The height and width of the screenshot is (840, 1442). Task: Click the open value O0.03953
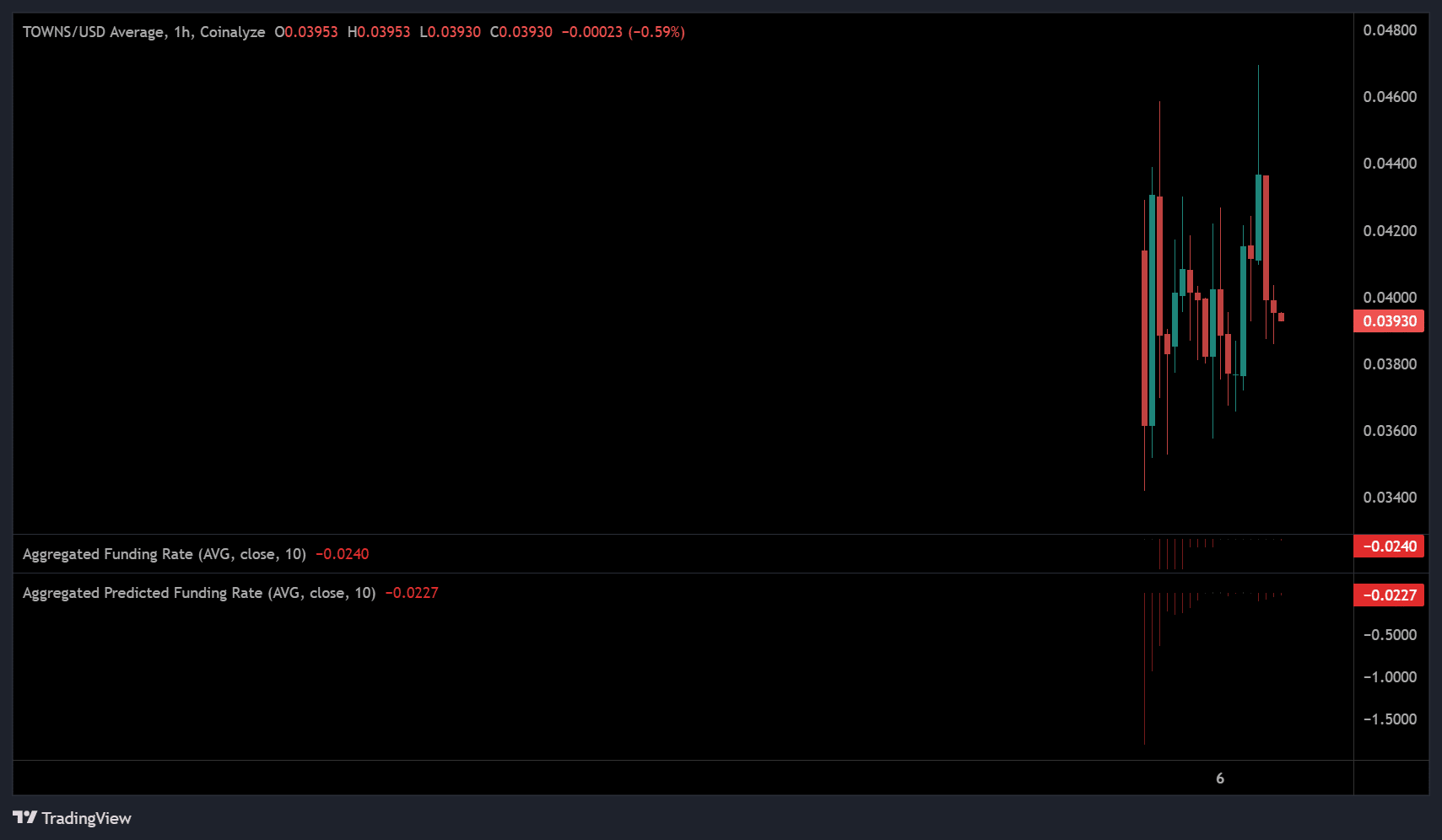click(x=306, y=32)
